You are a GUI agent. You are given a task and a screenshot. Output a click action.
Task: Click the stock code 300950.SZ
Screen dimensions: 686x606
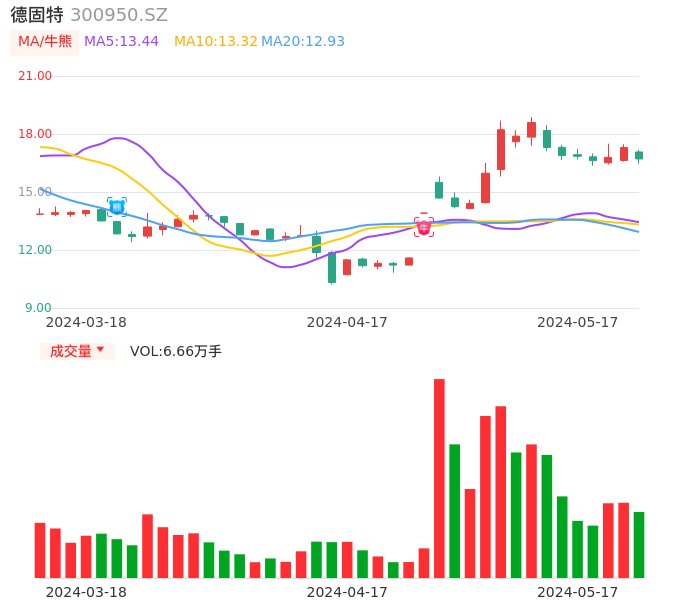pos(119,15)
